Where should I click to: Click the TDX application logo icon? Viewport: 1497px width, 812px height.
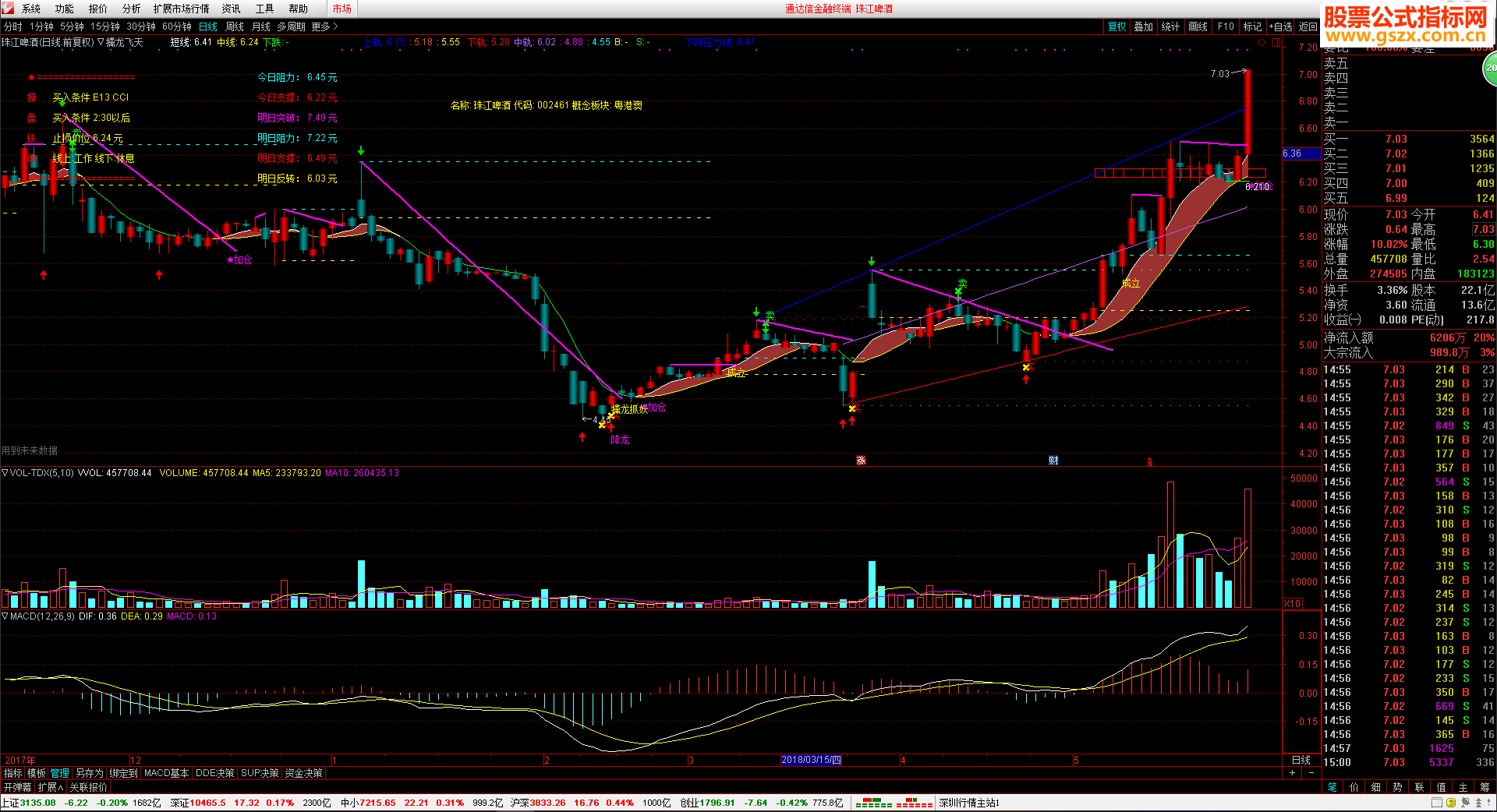pyautogui.click(x=8, y=9)
